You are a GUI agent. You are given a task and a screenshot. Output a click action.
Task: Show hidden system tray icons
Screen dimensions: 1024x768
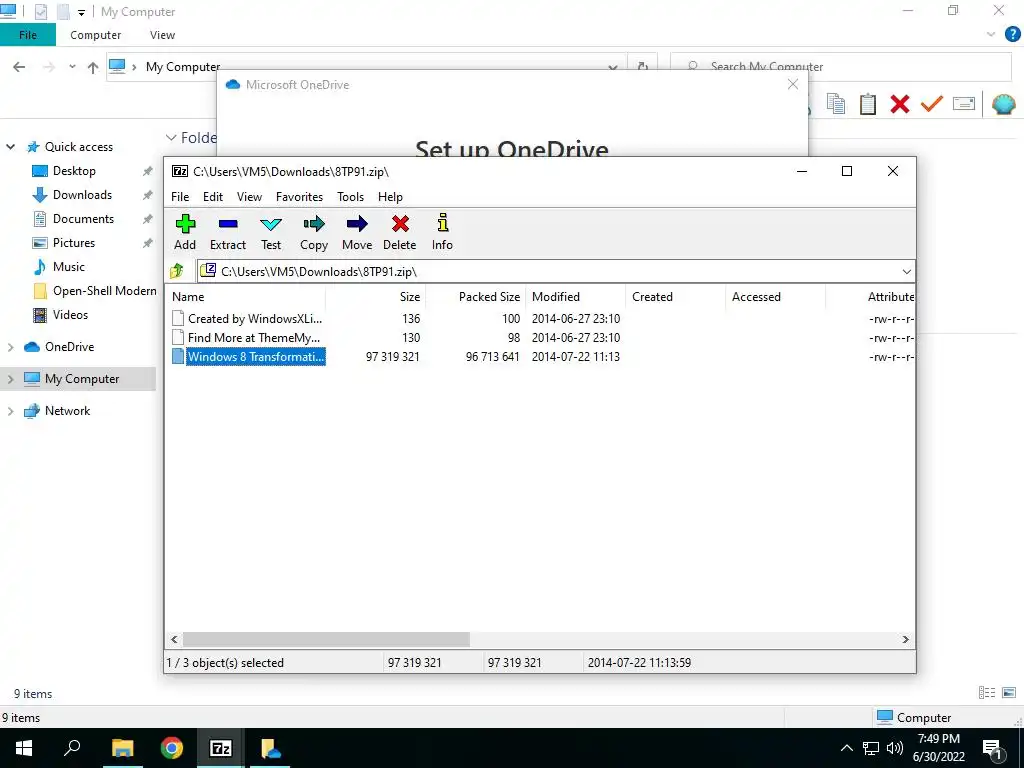tap(846, 748)
